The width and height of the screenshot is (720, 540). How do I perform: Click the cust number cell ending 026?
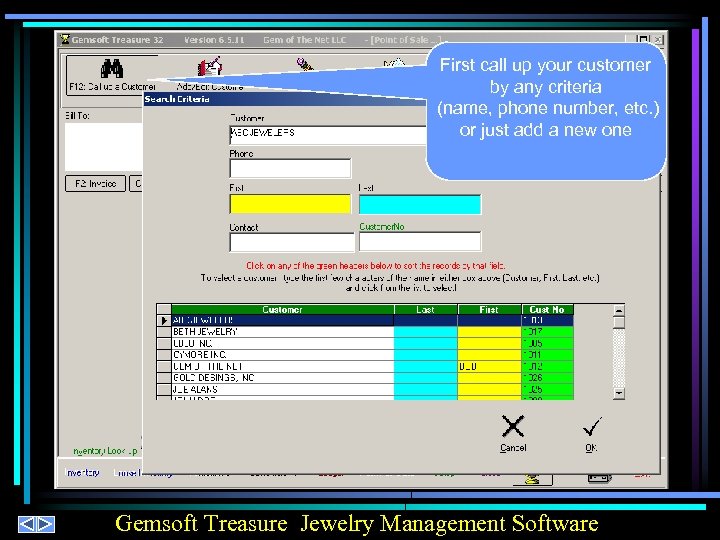[547, 377]
